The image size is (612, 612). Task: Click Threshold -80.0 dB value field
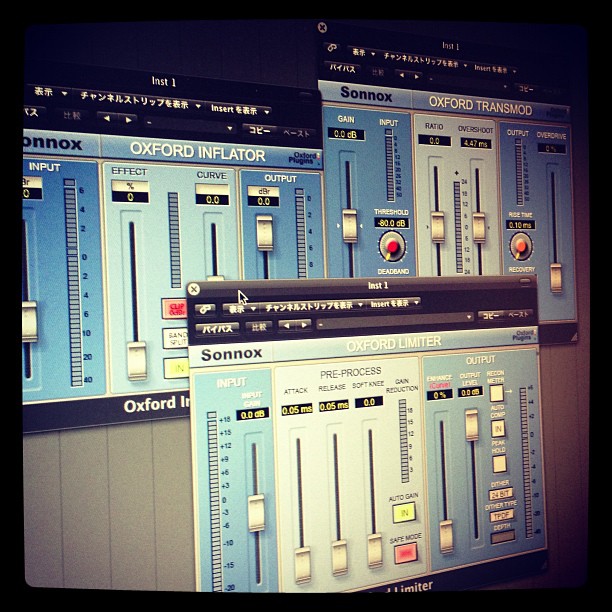click(x=391, y=223)
